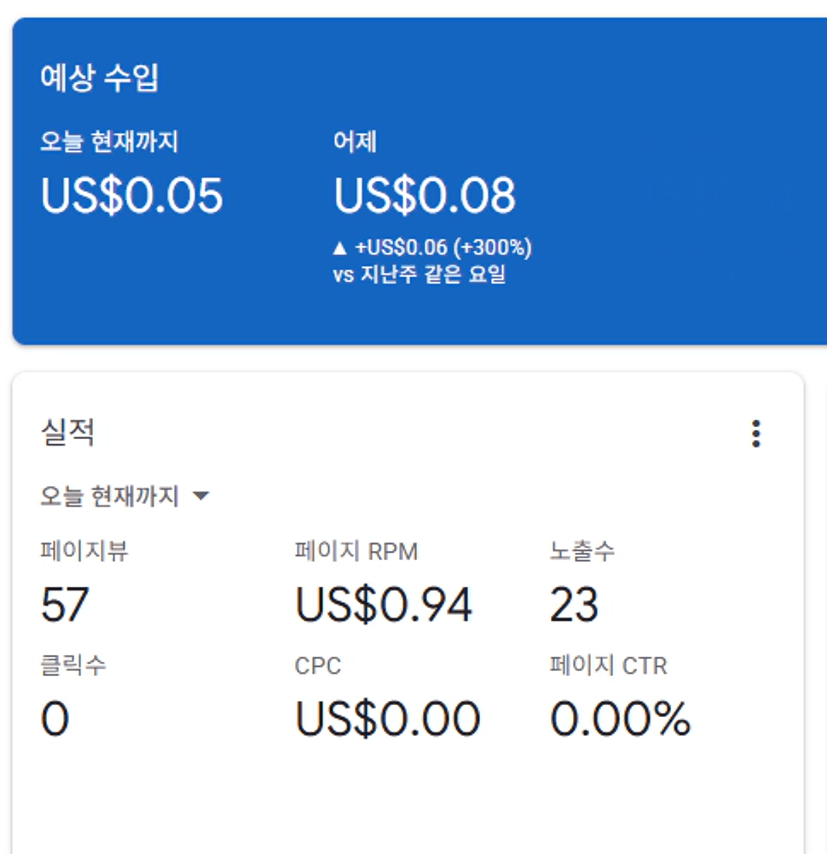This screenshot has width=827, height=854.
Task: Click the 페이지뷰 metric label
Action: tap(85, 551)
